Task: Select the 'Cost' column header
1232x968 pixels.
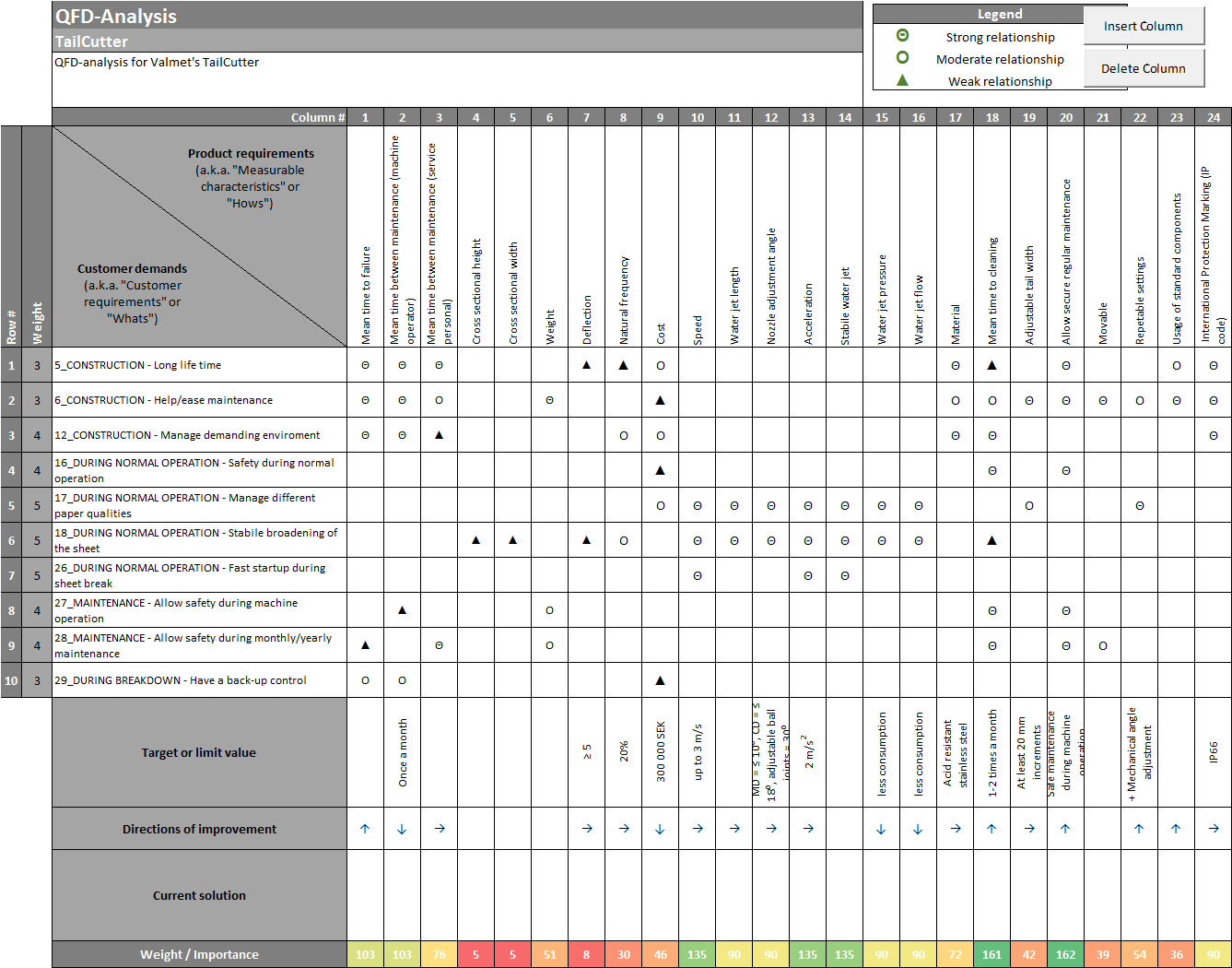Action: (660, 236)
